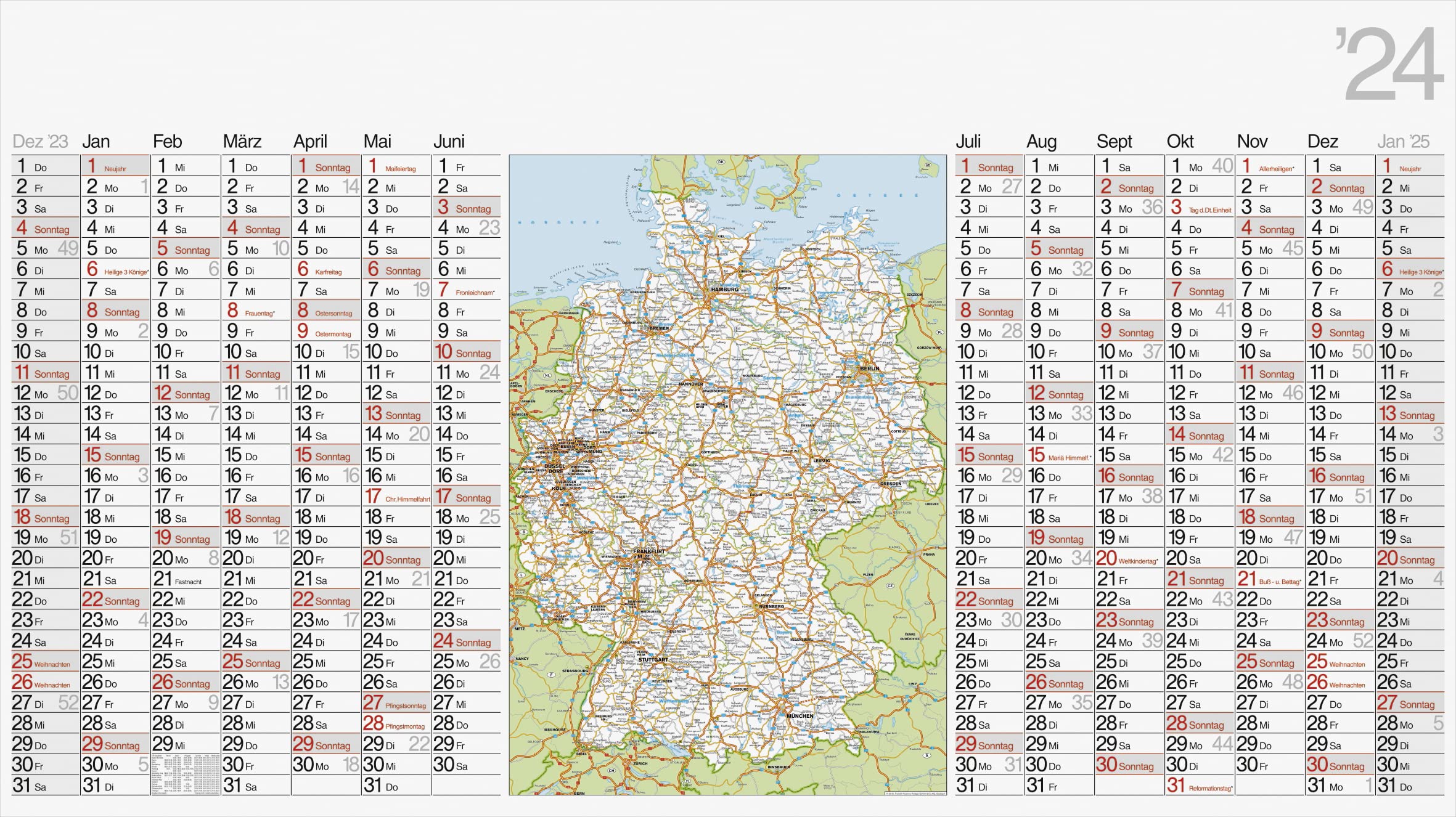Select the "Juni" month header
This screenshot has height=817, width=1456.
(449, 142)
